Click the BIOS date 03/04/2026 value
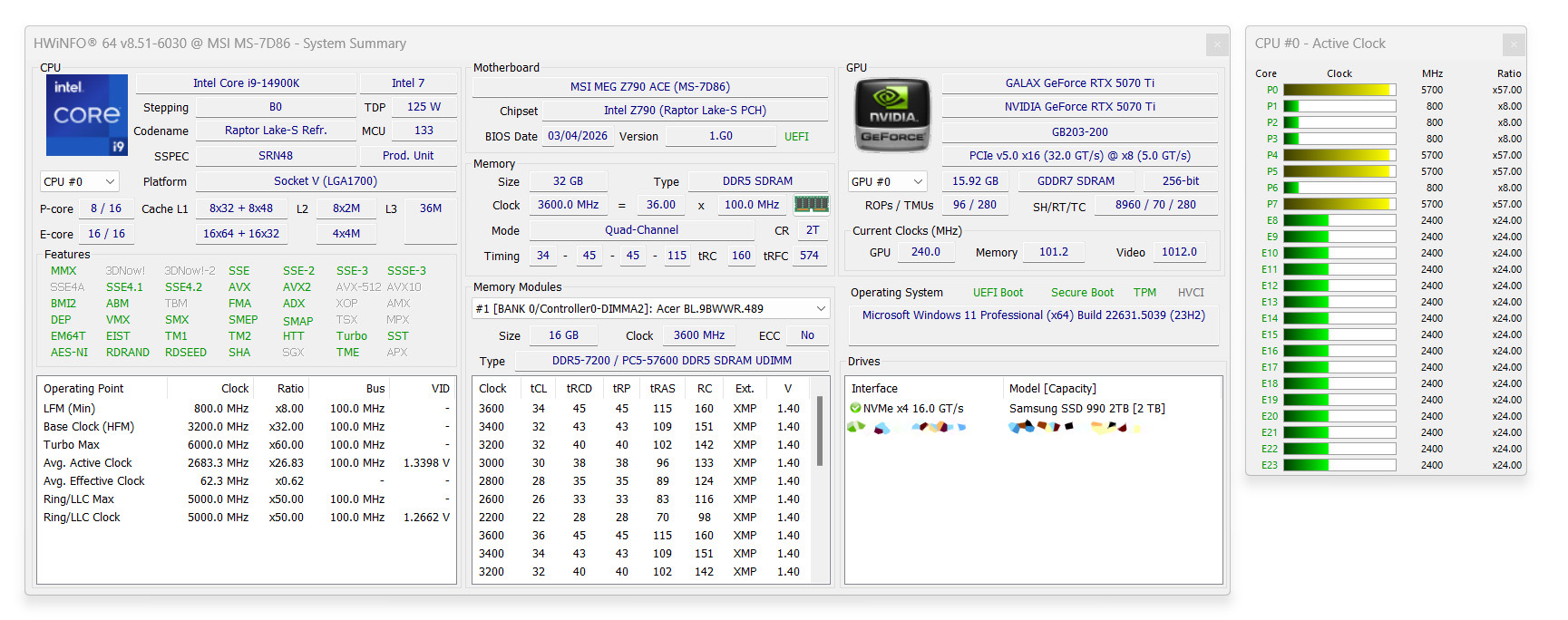Viewport: 1568px width, 620px height. pos(578,136)
